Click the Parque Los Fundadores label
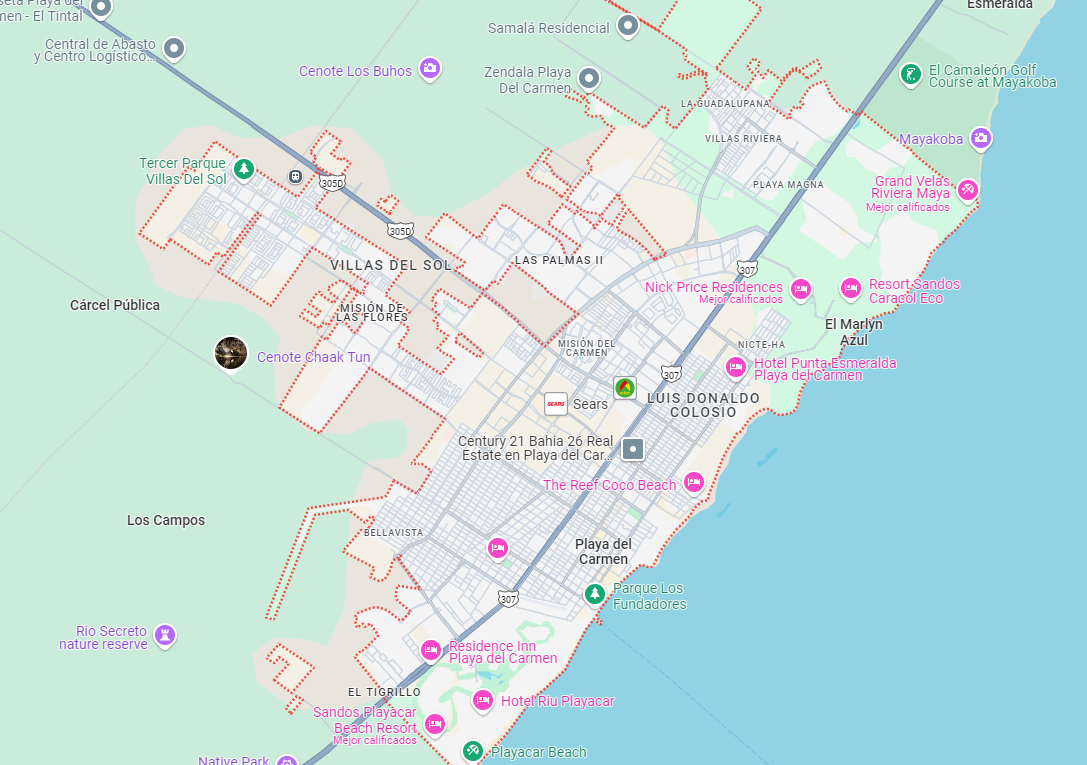The height and width of the screenshot is (765, 1087). (x=650, y=596)
